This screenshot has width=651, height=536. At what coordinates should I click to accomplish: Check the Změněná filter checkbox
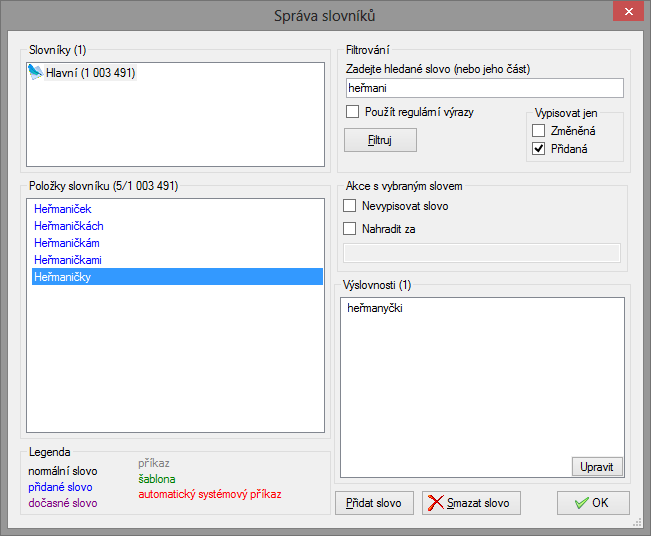pyautogui.click(x=538, y=130)
